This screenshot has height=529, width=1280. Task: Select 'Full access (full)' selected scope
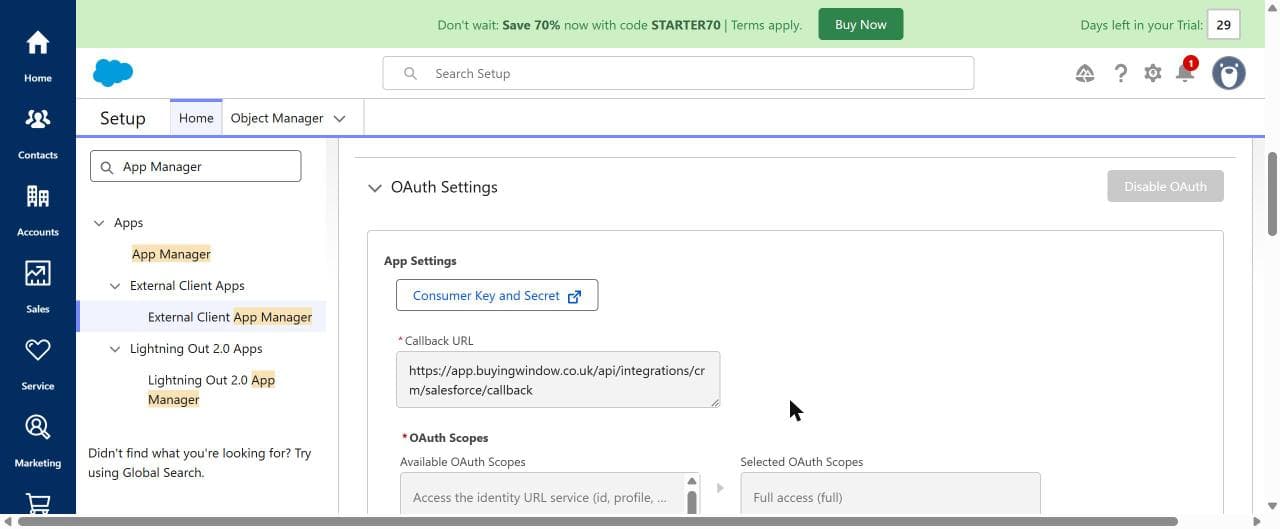coord(798,498)
